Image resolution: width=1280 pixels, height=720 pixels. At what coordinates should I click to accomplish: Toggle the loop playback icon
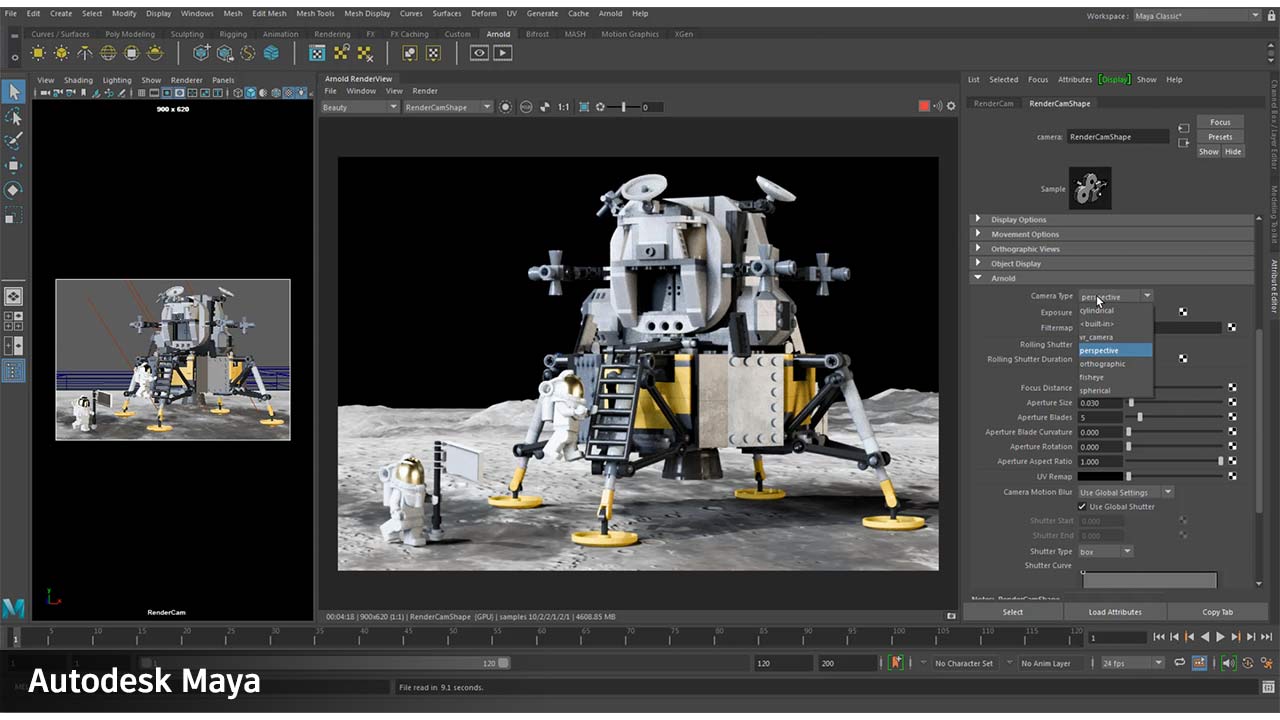tap(1179, 663)
